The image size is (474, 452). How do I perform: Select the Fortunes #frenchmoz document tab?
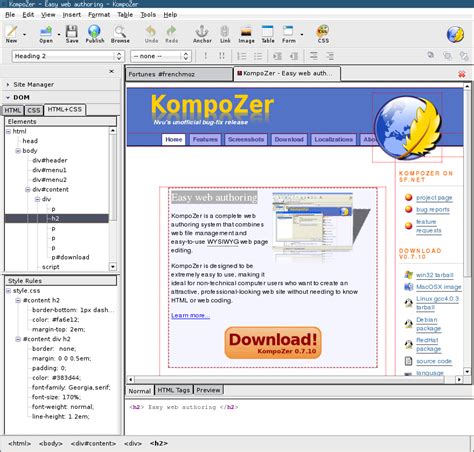(x=179, y=74)
